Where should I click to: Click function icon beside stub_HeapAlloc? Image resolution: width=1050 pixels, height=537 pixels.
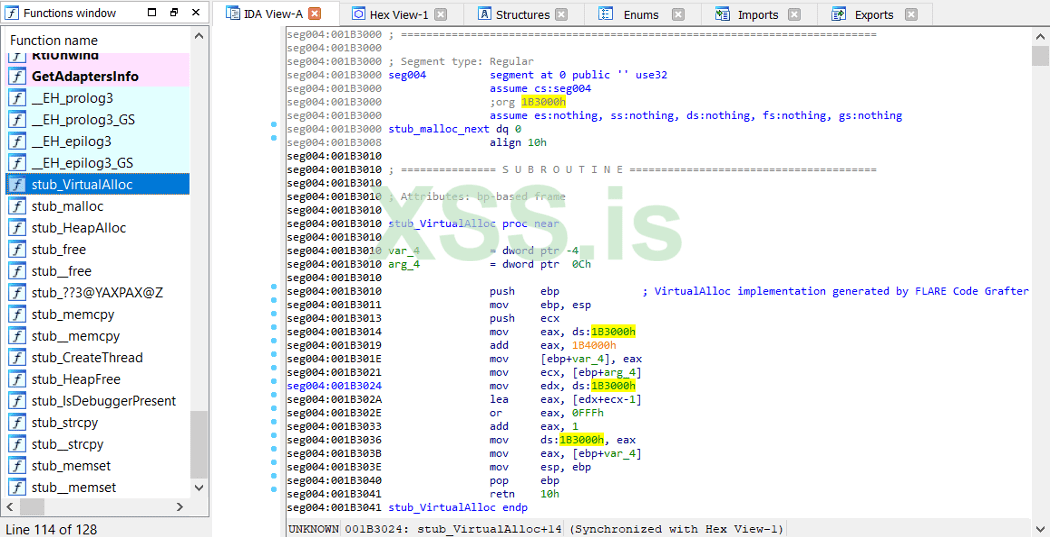point(17,228)
